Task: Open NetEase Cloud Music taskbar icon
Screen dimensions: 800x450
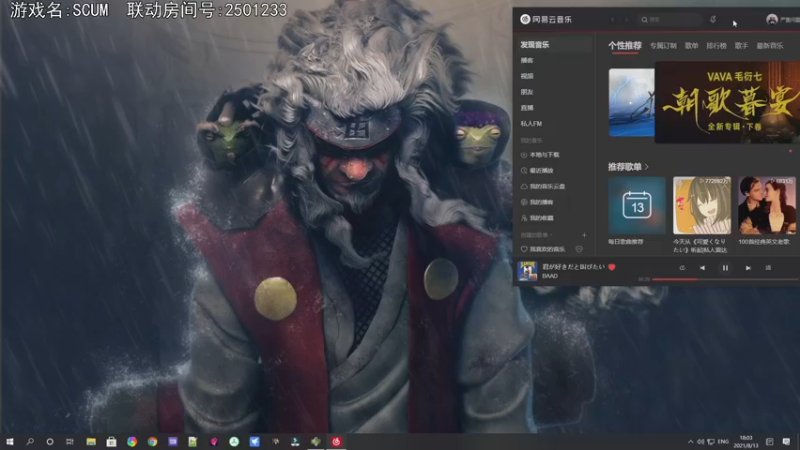Action: pyautogui.click(x=336, y=442)
